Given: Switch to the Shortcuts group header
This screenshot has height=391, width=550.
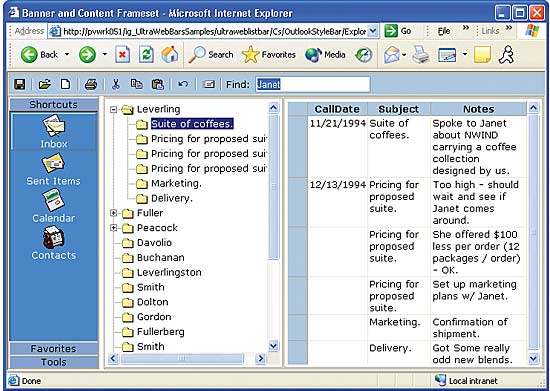Looking at the screenshot, I should point(54,105).
